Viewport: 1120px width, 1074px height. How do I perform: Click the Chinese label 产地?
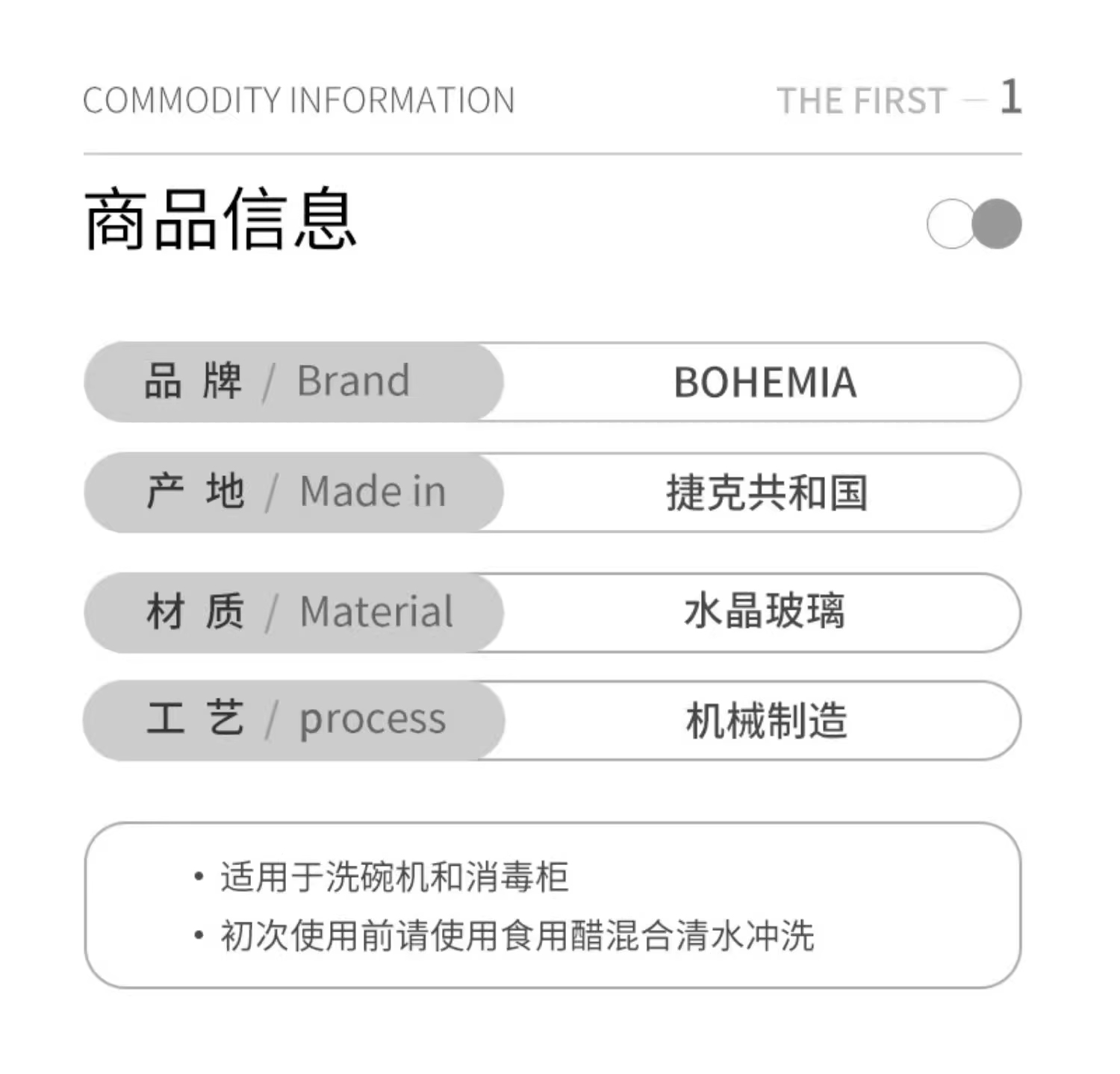point(195,492)
